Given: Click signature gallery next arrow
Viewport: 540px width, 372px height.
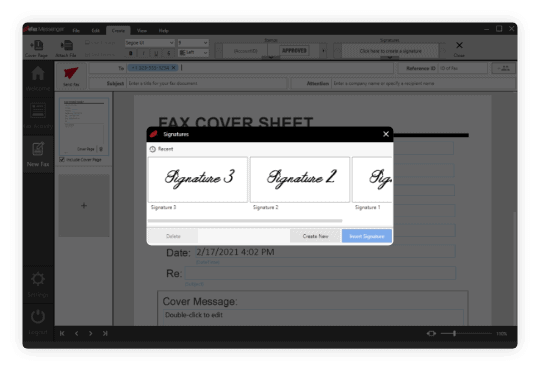Looking at the screenshot, I should [444, 51].
